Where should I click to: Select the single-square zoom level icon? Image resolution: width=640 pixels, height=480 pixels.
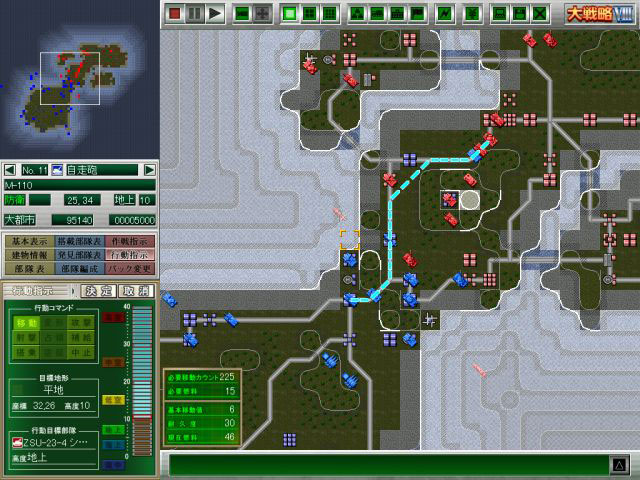[290, 14]
